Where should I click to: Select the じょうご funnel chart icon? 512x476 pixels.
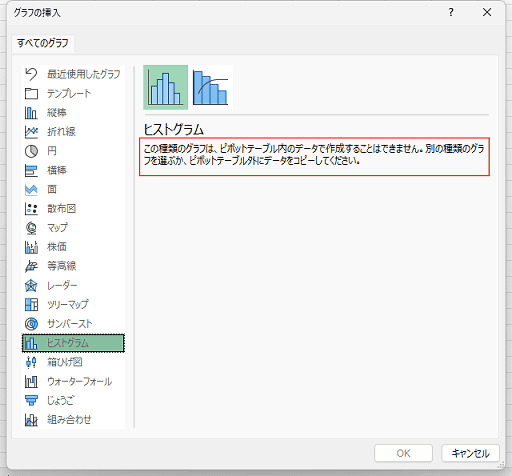point(31,400)
